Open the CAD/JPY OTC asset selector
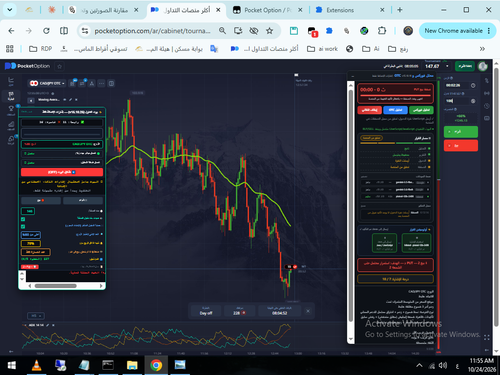The width and height of the screenshot is (500, 375). [47, 83]
